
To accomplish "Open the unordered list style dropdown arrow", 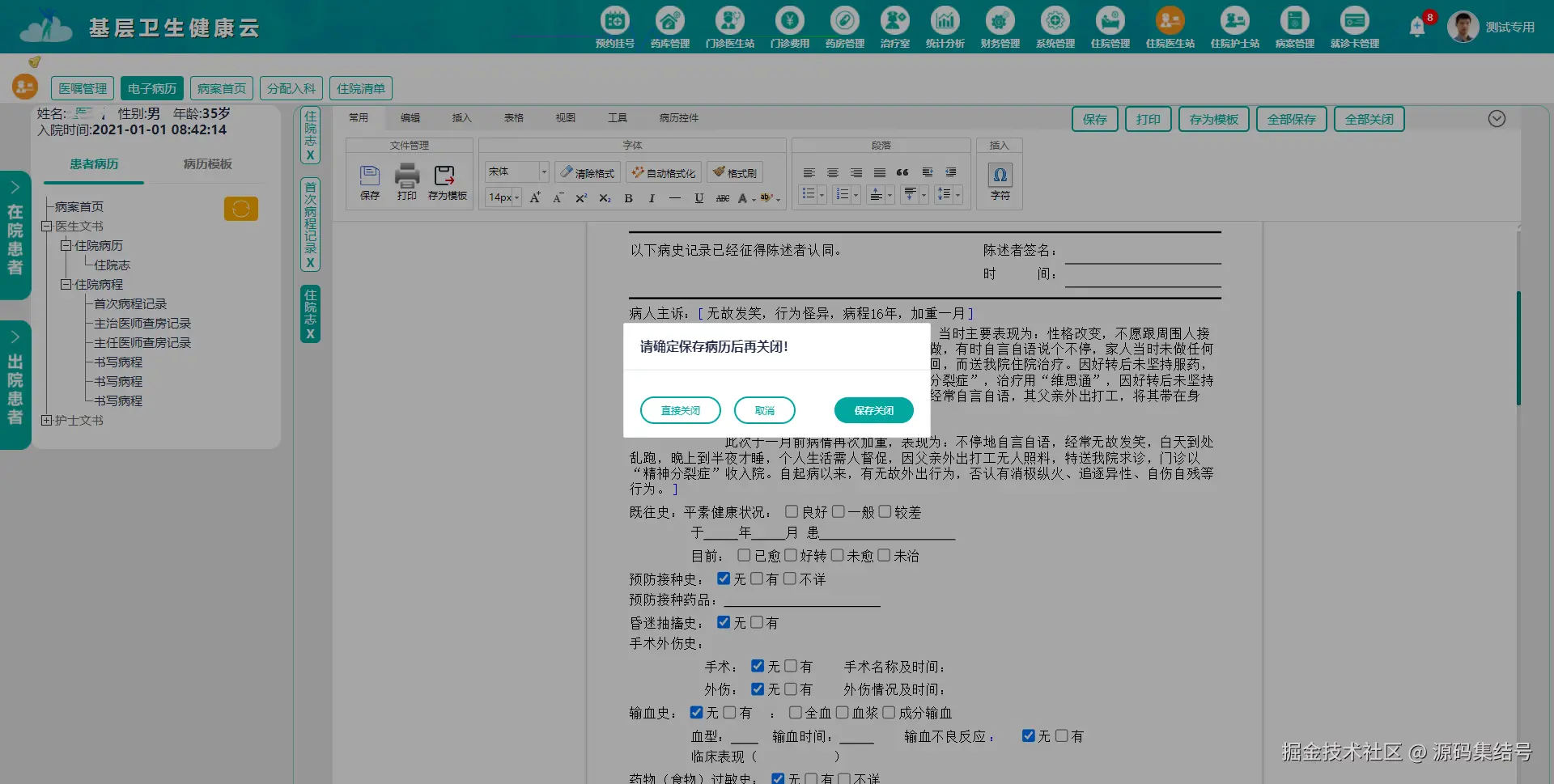I will [822, 195].
